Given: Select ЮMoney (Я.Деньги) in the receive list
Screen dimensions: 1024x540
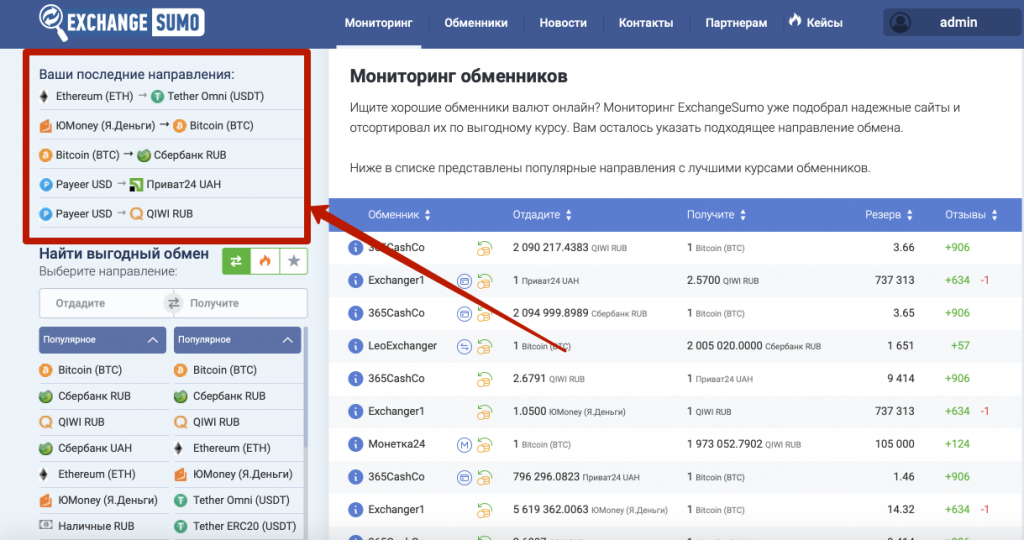Looking at the screenshot, I should 233,475.
